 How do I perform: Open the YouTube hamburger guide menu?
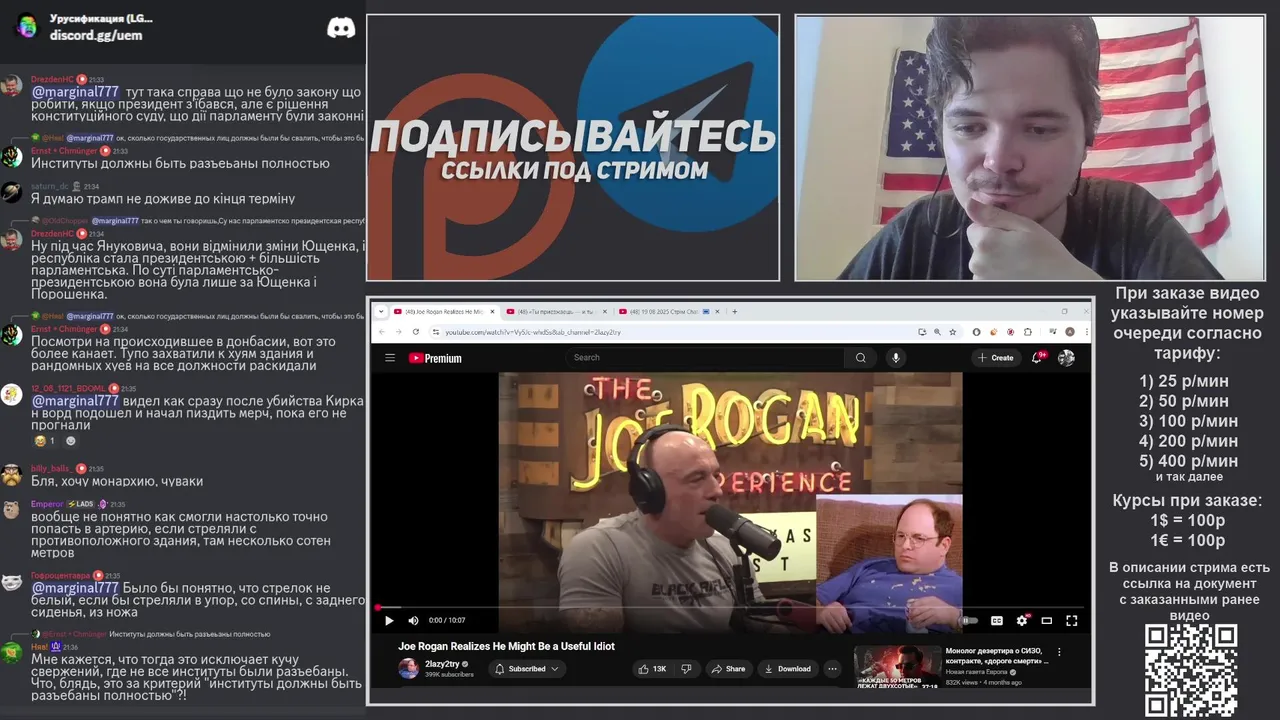tap(390, 358)
